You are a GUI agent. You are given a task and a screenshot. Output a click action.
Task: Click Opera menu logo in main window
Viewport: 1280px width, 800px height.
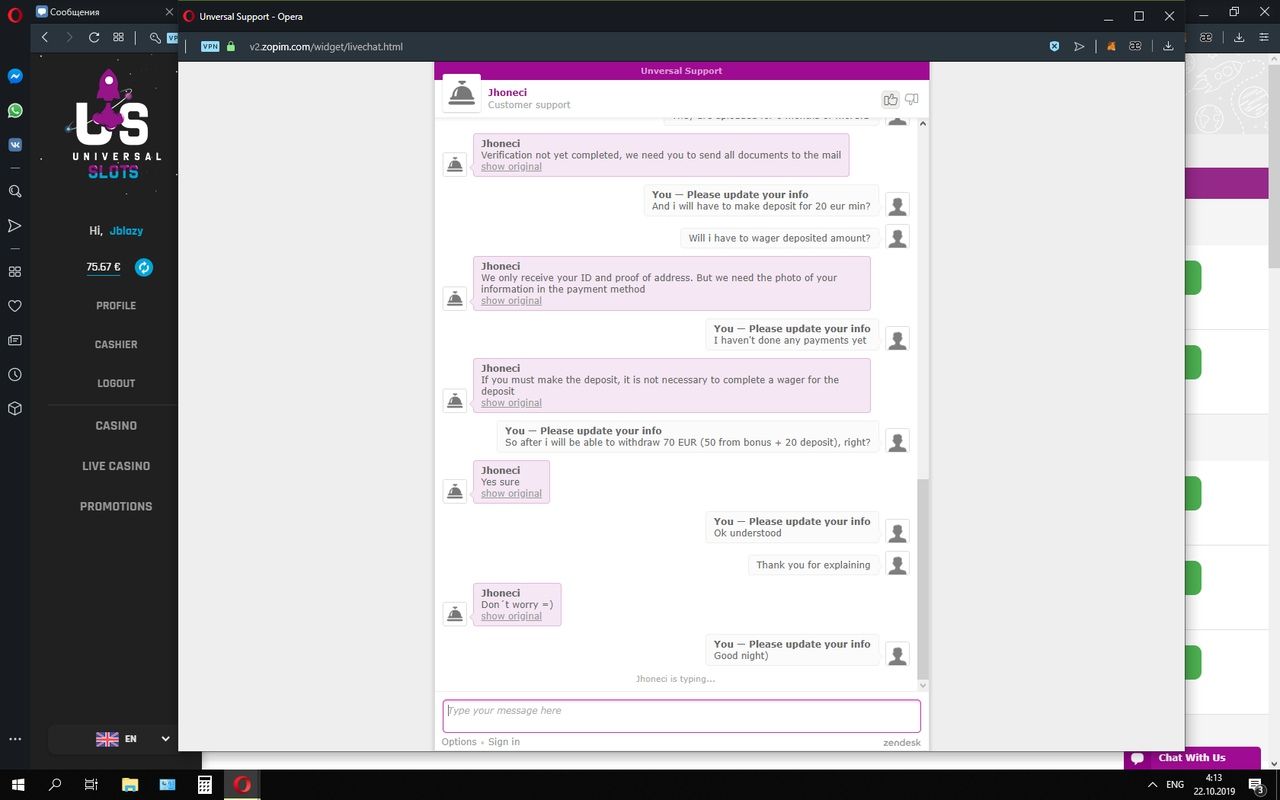coord(15,13)
